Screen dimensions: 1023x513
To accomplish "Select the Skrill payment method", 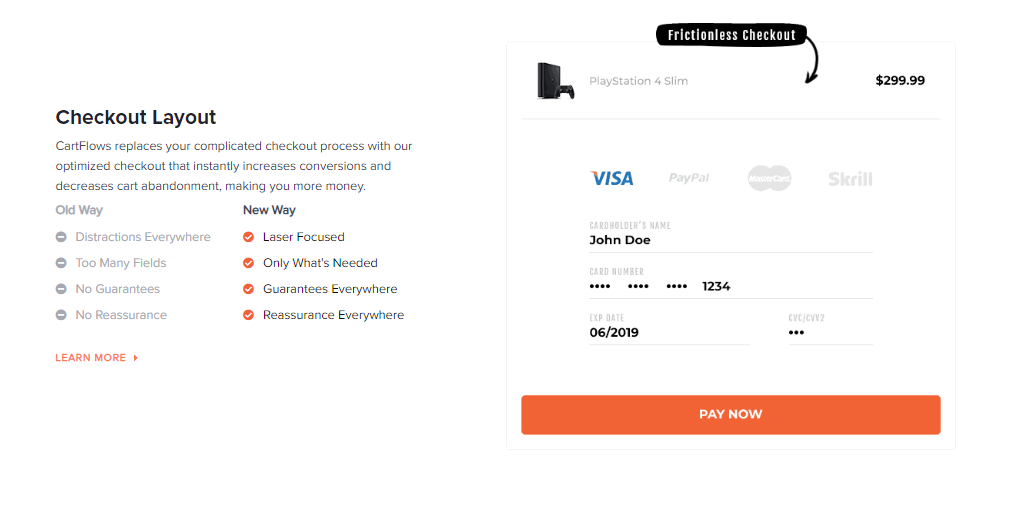I will 850,179.
